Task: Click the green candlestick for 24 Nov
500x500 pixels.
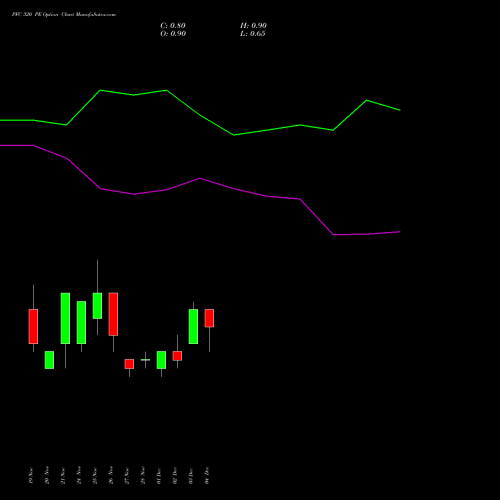Action: click(x=81, y=322)
